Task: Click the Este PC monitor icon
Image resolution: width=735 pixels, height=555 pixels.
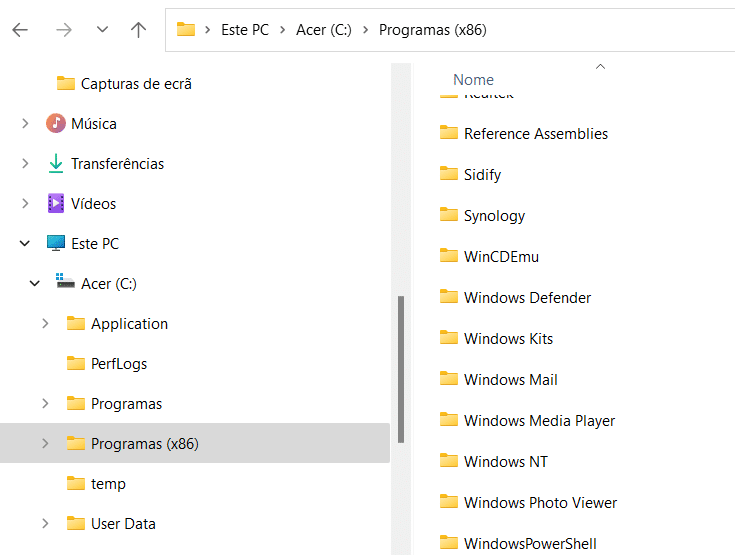Action: (56, 243)
